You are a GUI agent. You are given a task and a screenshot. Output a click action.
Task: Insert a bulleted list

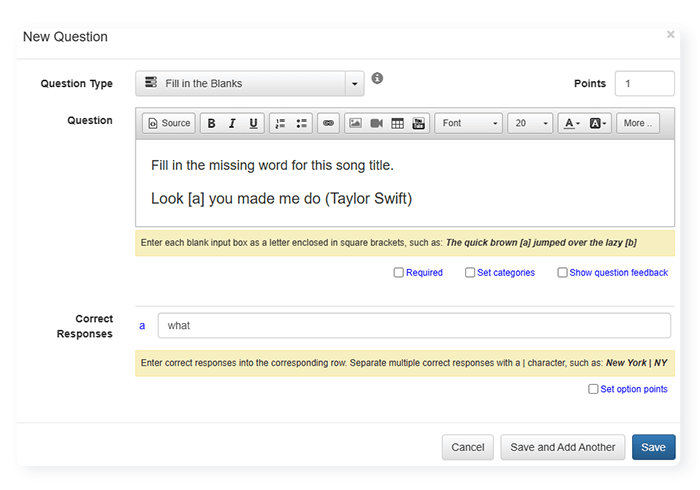click(x=302, y=123)
